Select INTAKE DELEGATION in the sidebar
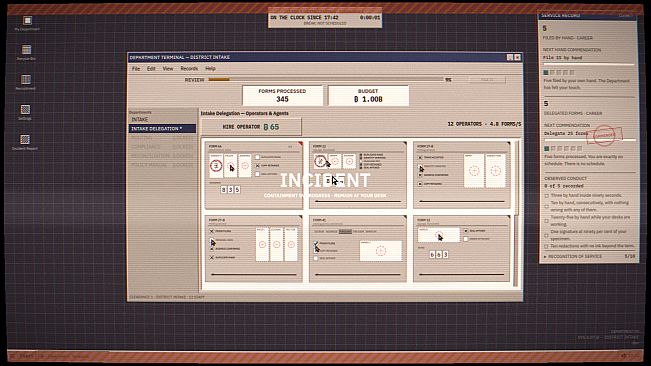651x366 pixels. click(x=162, y=129)
